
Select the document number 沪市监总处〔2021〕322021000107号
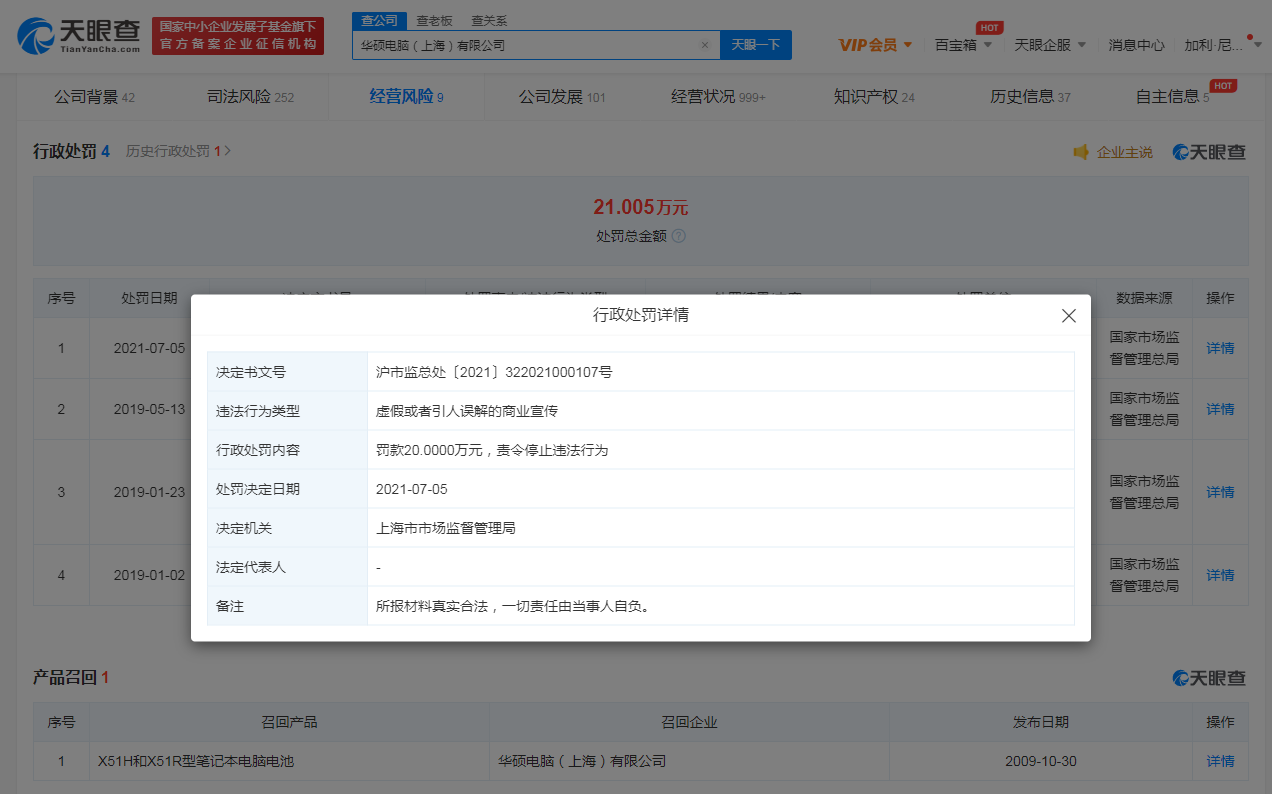click(x=494, y=372)
